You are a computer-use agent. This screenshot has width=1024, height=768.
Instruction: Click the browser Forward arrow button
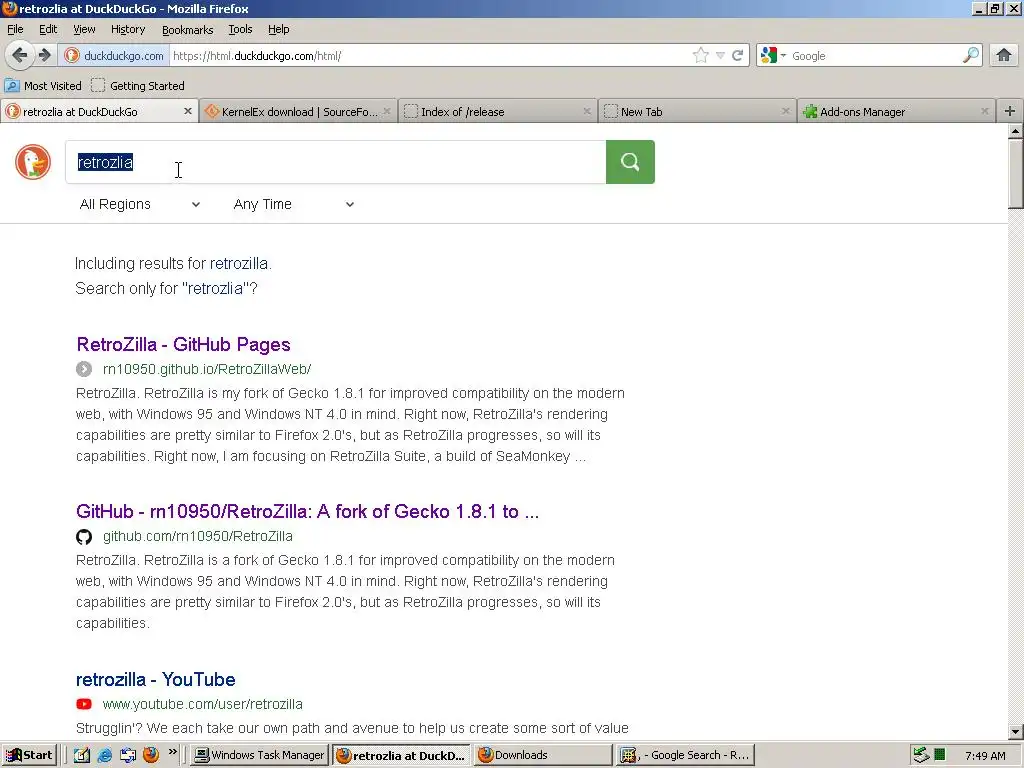coord(44,56)
